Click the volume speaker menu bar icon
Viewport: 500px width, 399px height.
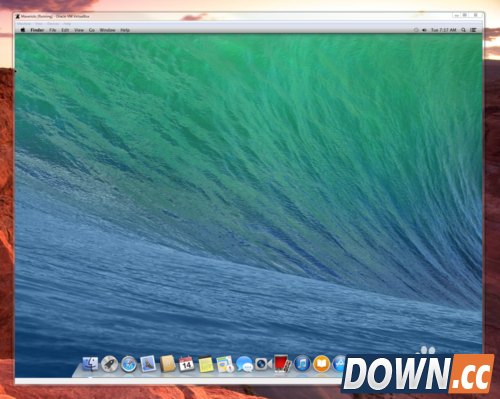pyautogui.click(x=424, y=30)
